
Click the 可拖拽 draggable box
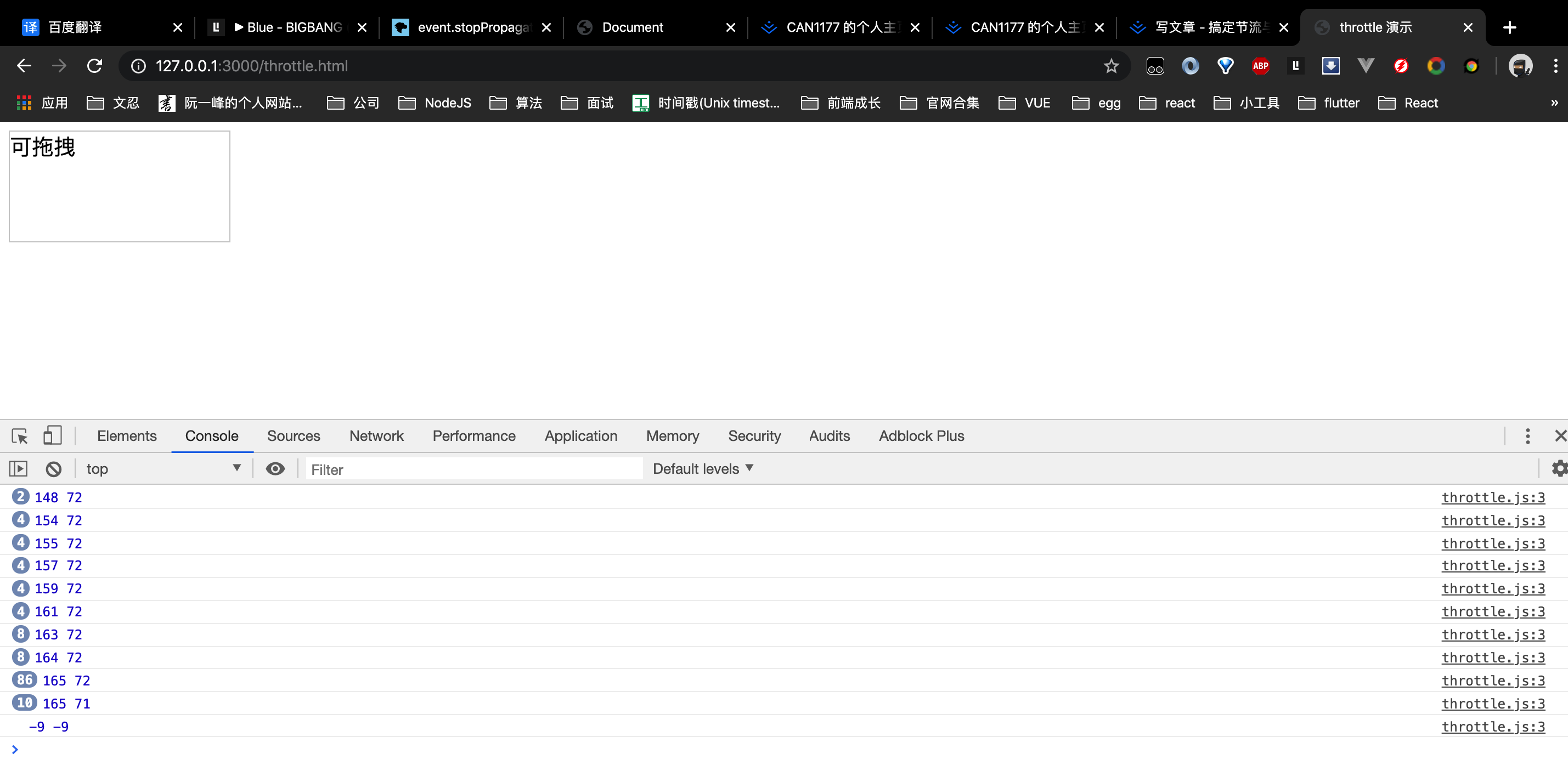click(119, 186)
